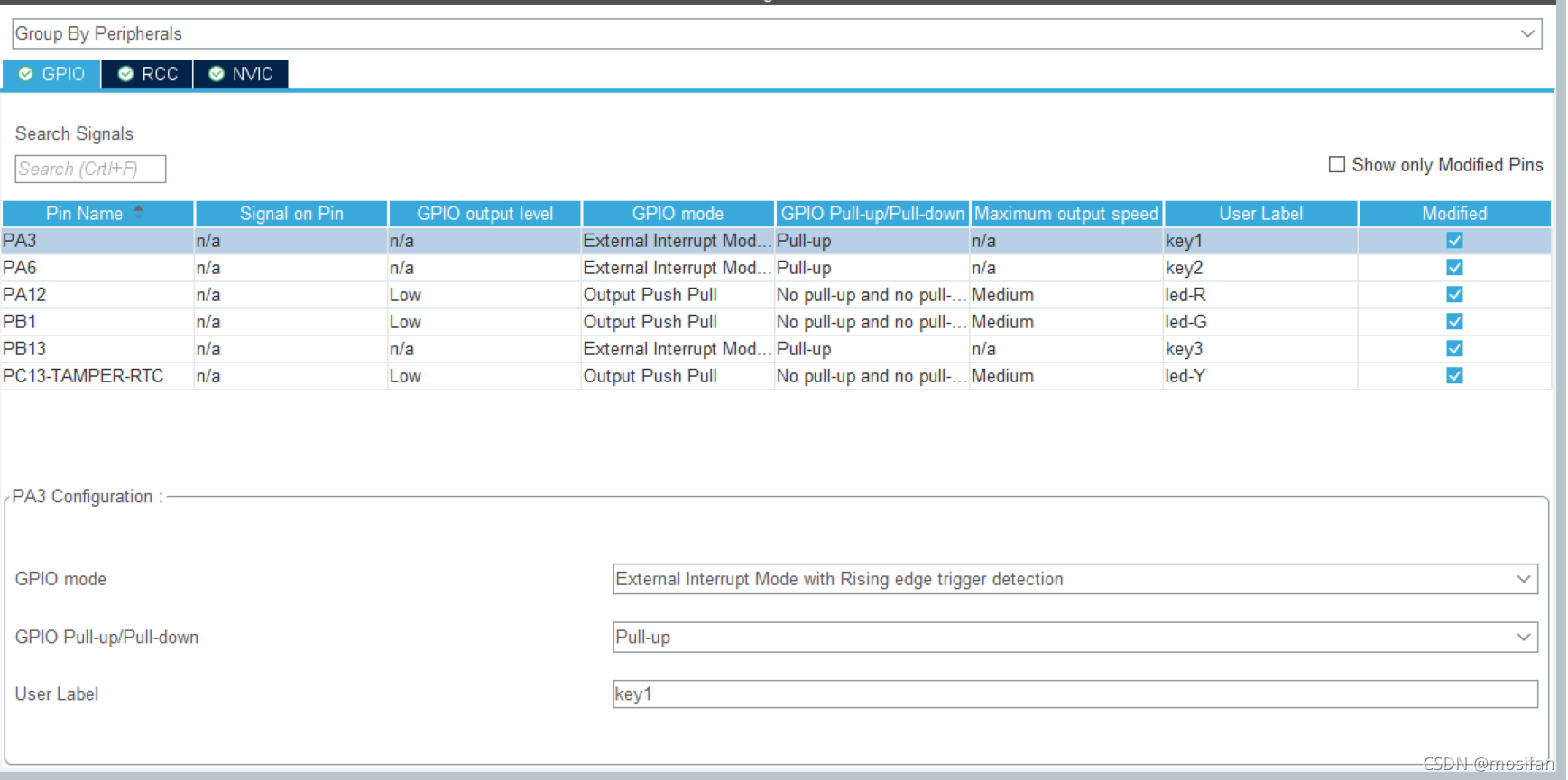This screenshot has width=1568, height=780.
Task: Select the PB1 pin row
Action: (x=776, y=322)
